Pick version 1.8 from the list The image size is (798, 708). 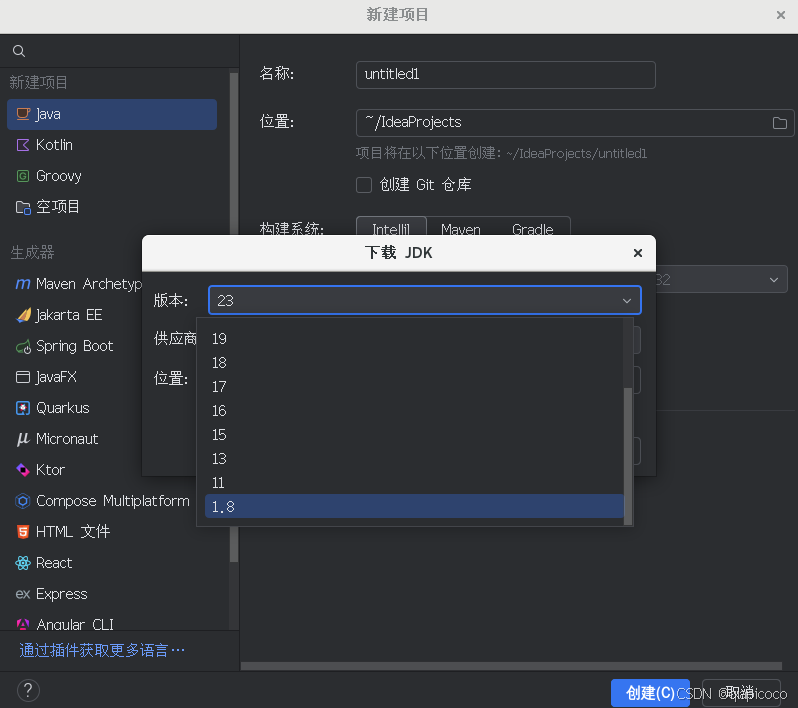click(414, 506)
